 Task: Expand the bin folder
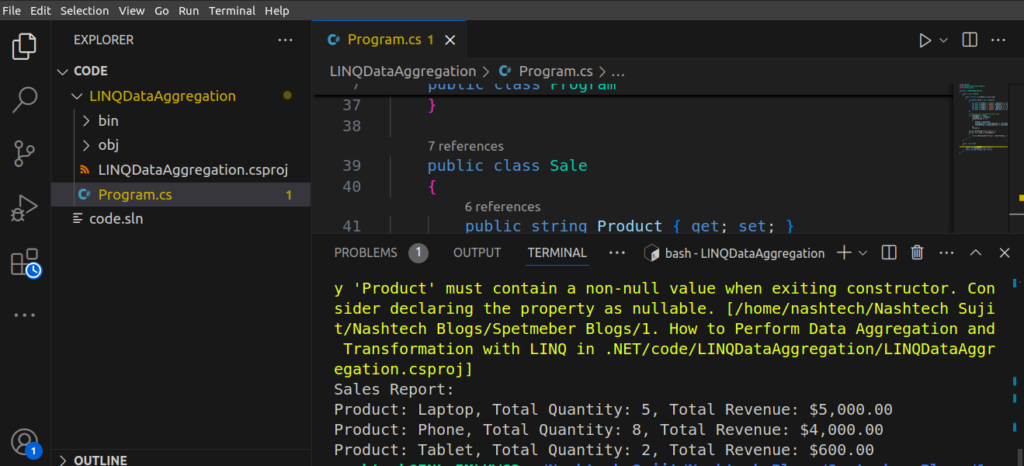click(108, 120)
